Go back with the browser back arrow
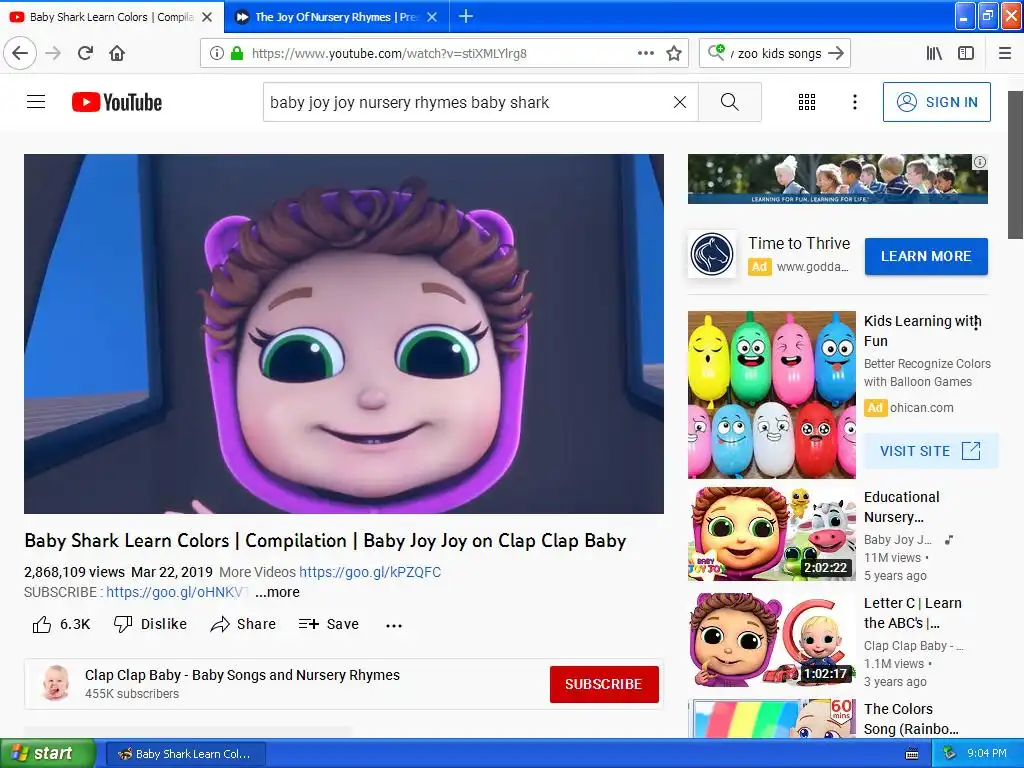The height and width of the screenshot is (768, 1024). (x=20, y=53)
